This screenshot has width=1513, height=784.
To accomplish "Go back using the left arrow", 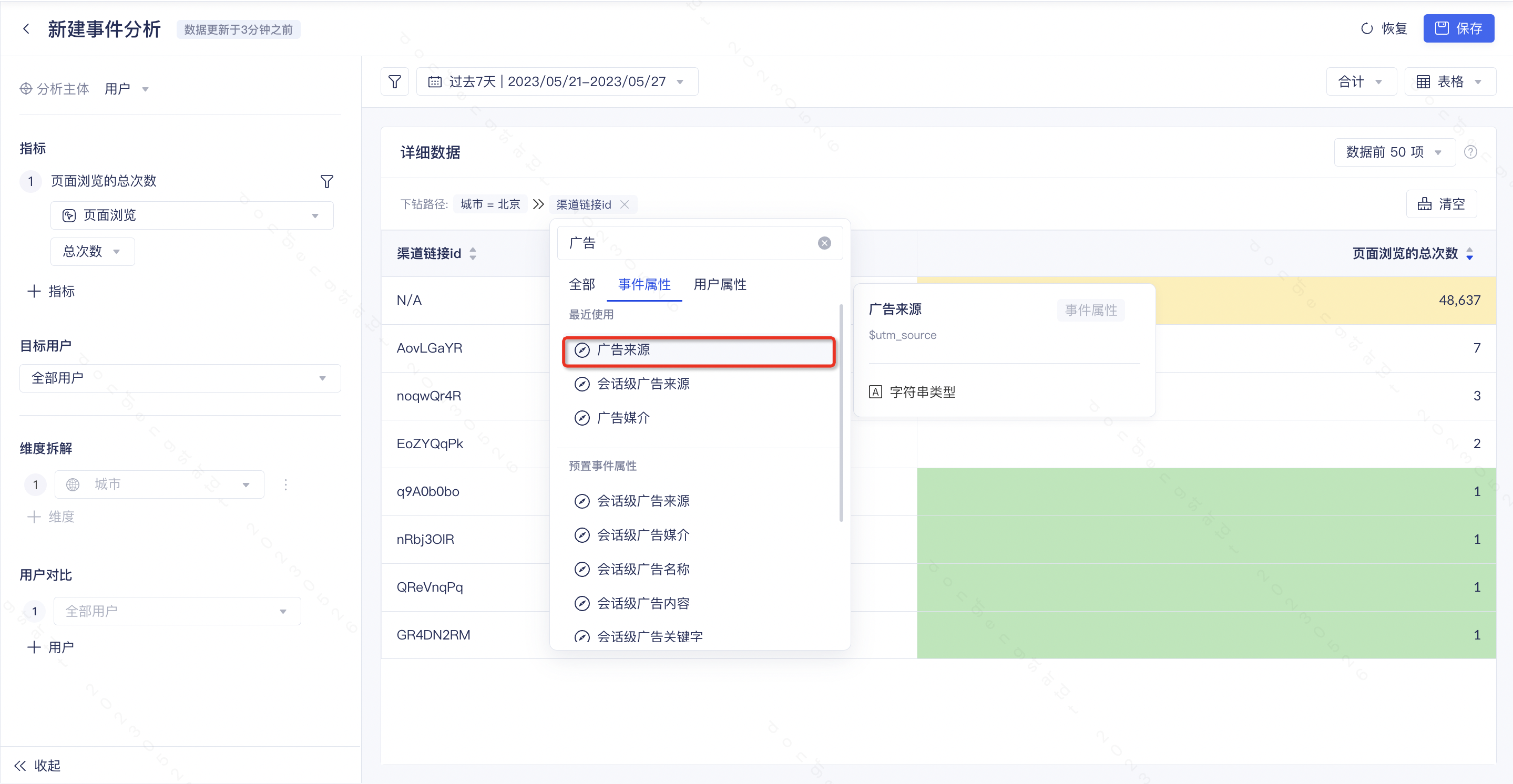I will [26, 29].
